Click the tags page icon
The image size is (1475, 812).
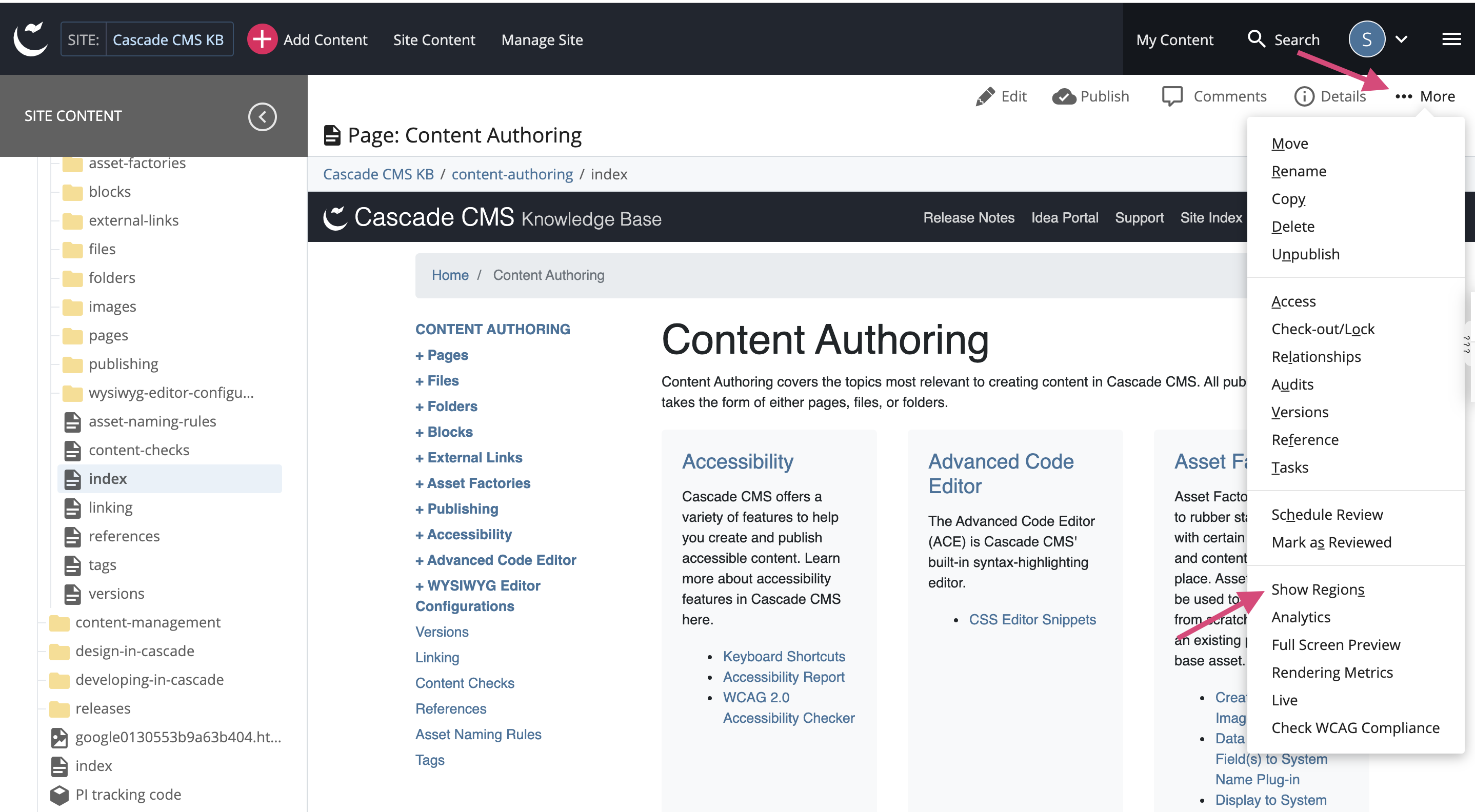73,565
